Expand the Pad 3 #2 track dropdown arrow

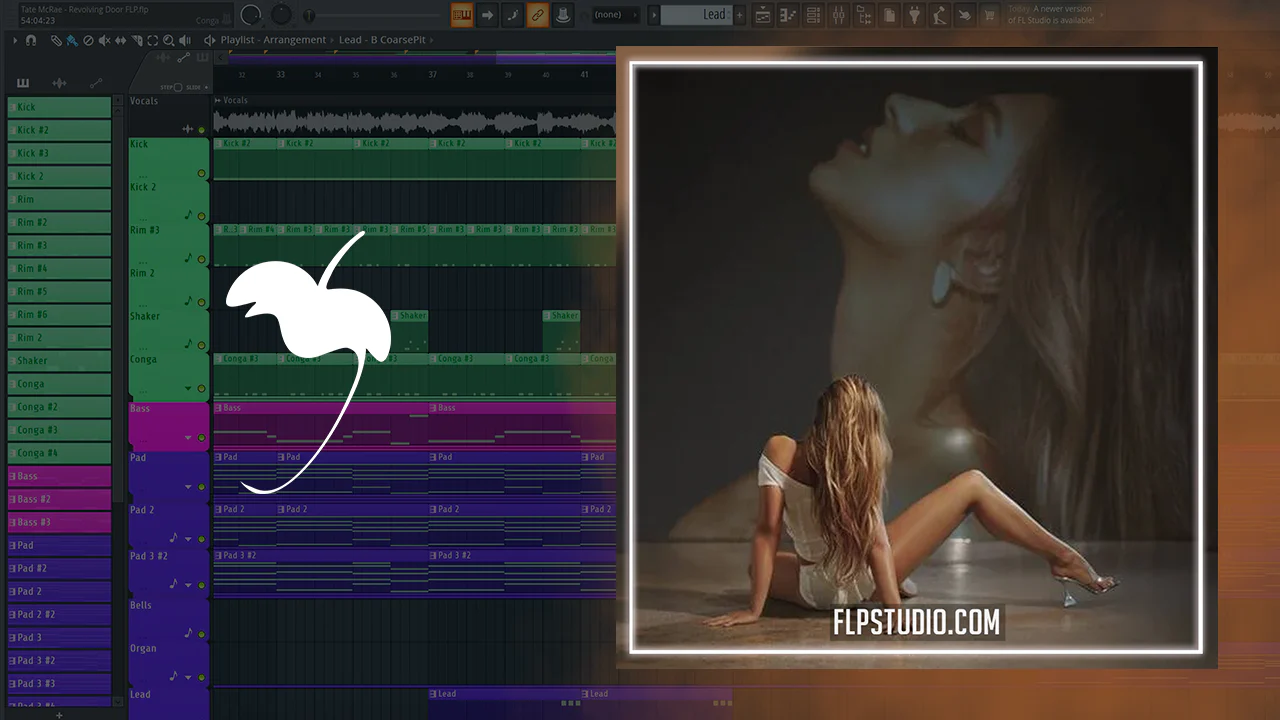(x=188, y=585)
